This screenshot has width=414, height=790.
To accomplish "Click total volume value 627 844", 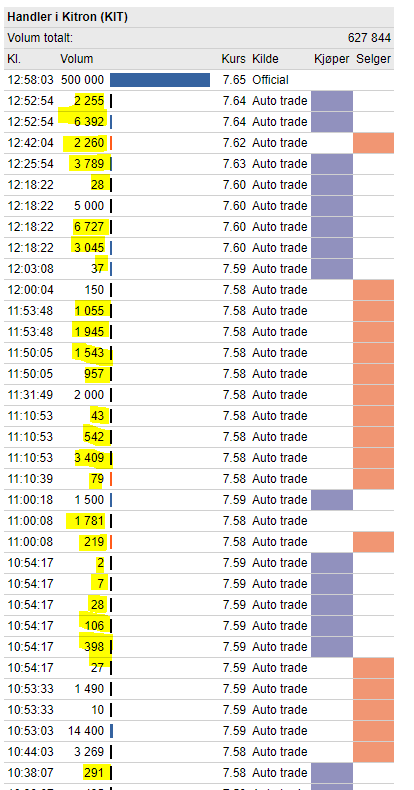I will click(369, 38).
